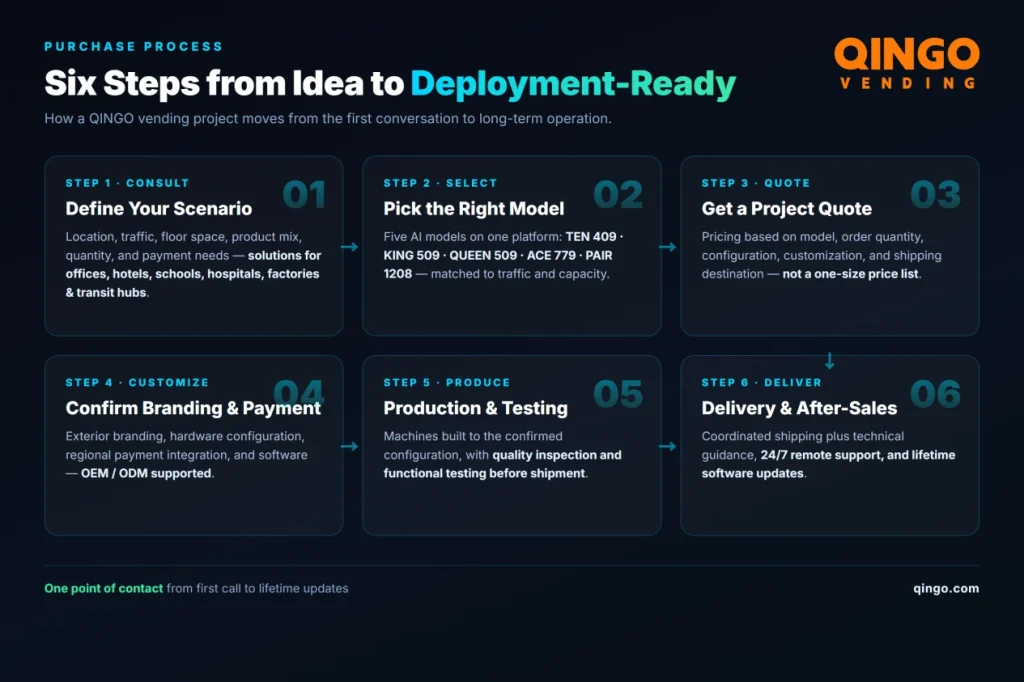Screen dimensions: 1024x682
Task: Click the 'Six Steps from Idea to Deployment-Ready' headline
Action: point(390,84)
